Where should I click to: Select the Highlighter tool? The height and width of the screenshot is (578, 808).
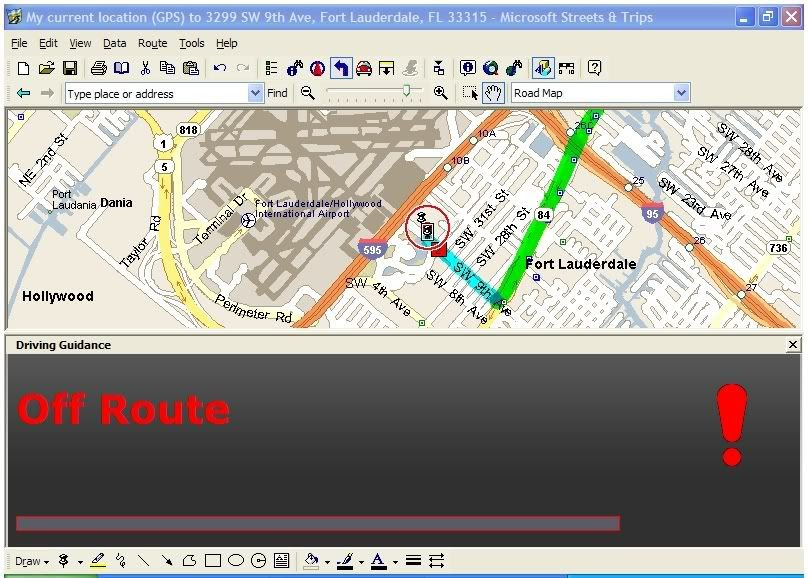pos(98,560)
